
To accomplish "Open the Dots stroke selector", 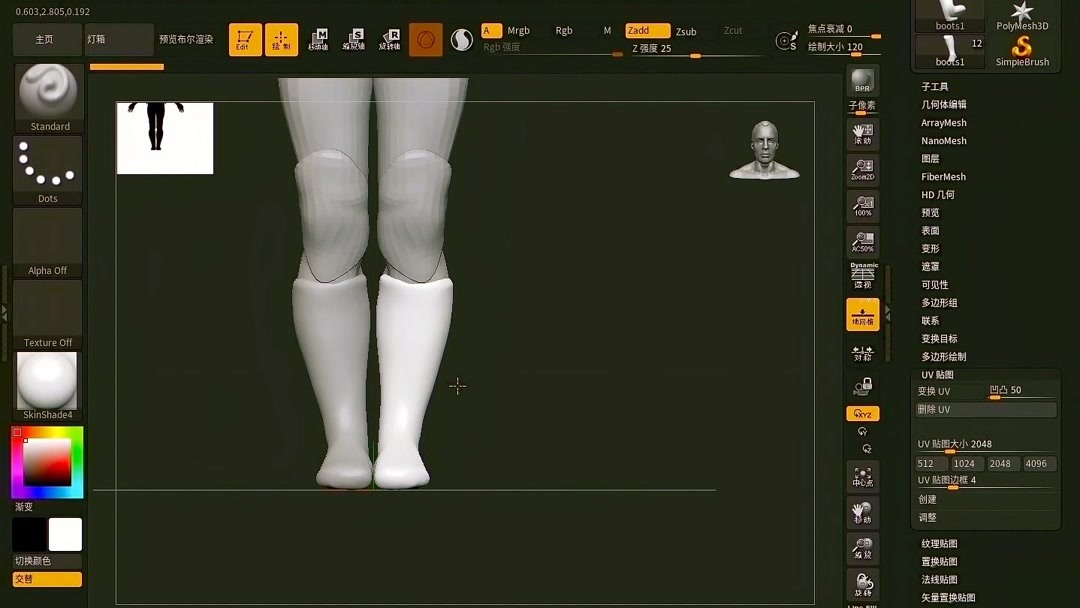I will click(47, 165).
